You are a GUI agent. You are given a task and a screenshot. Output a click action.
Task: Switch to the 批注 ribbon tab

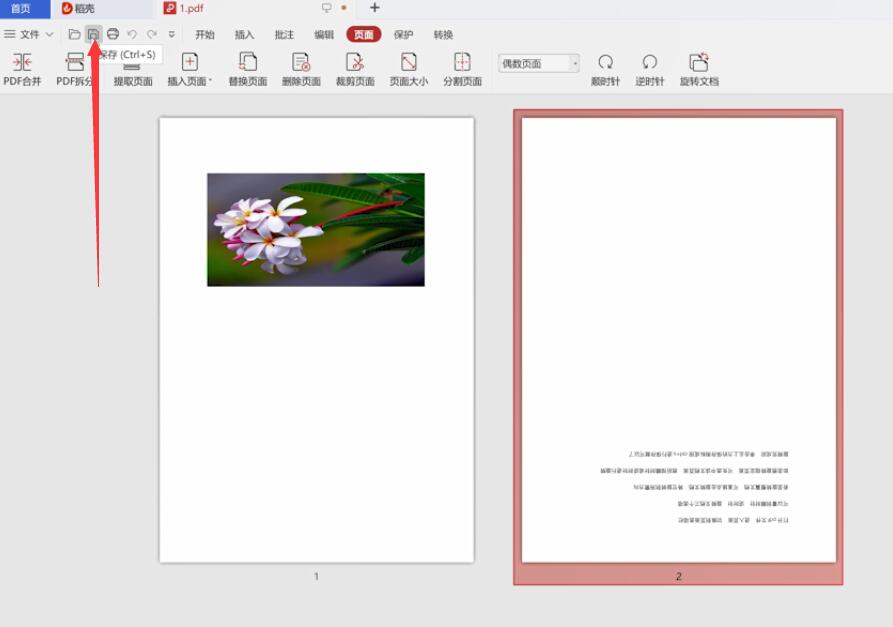[x=284, y=35]
